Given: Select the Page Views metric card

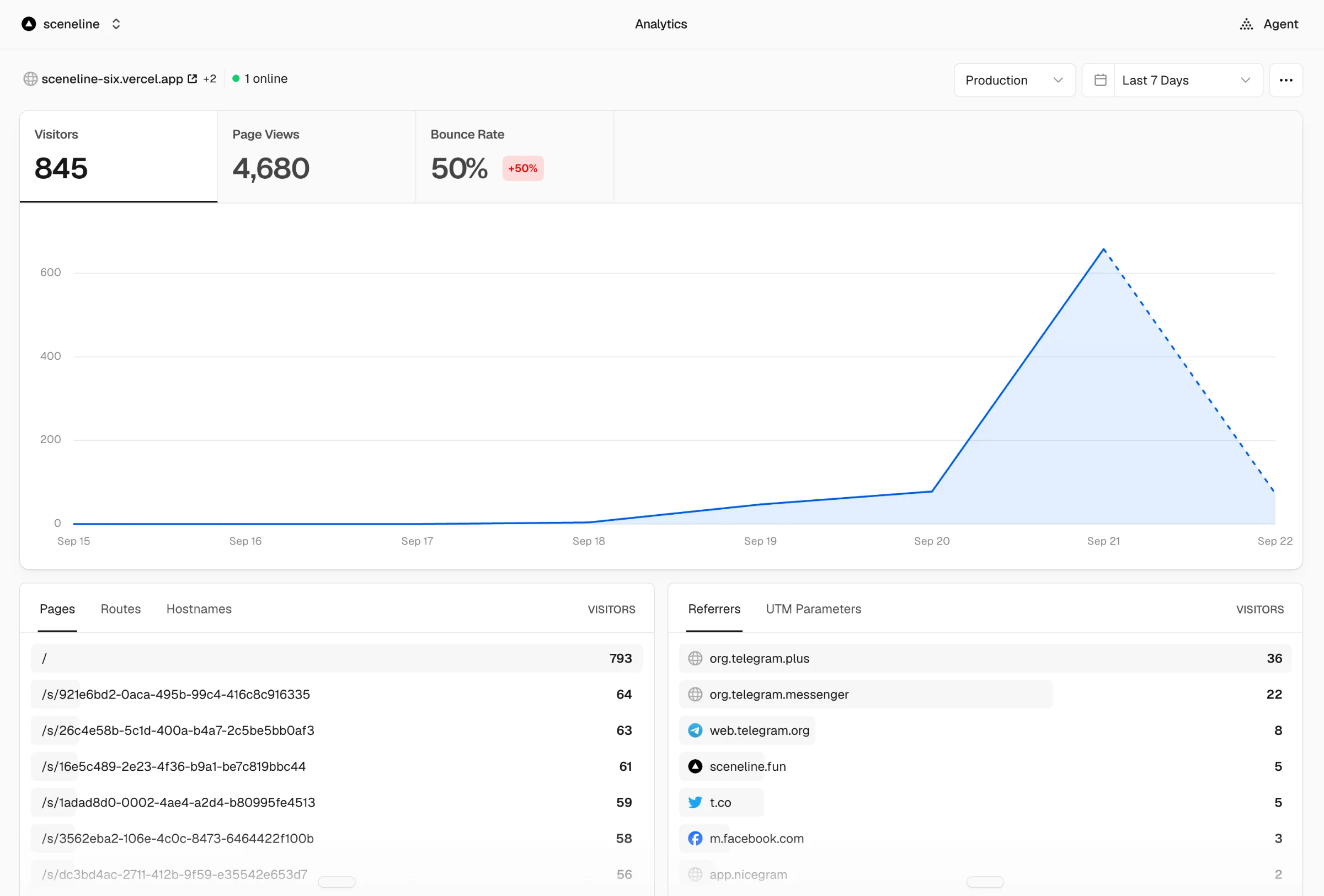Looking at the screenshot, I should [x=317, y=157].
